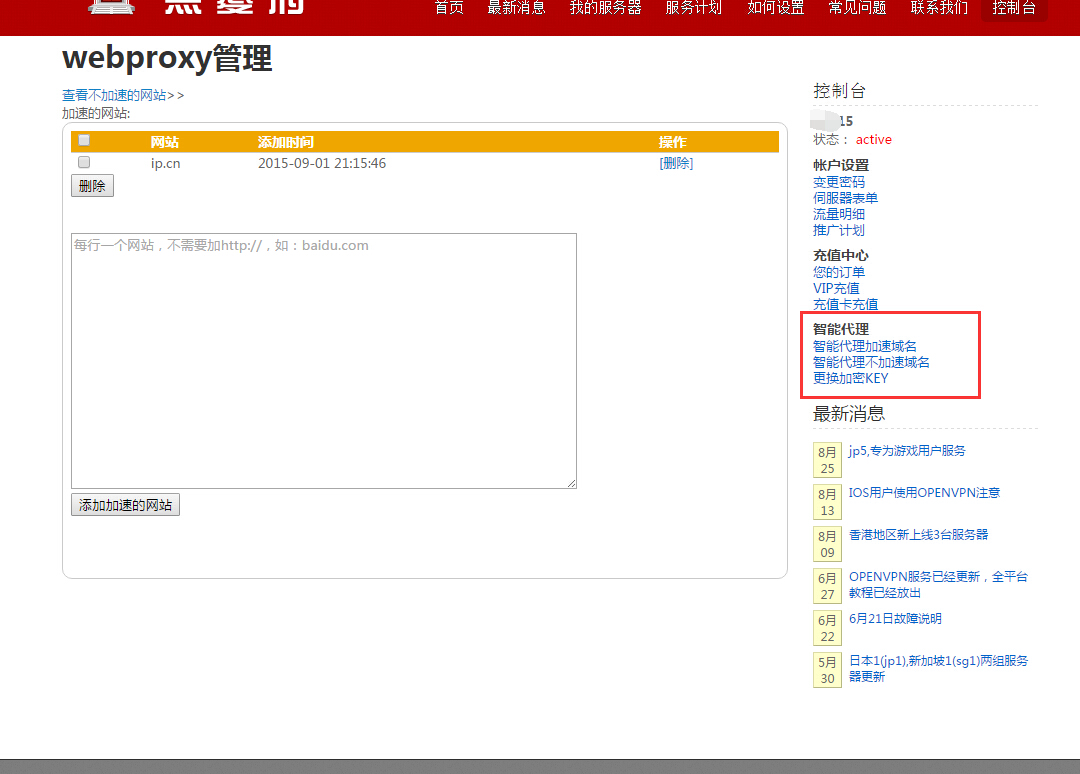Check the ip.cn row checkbox
This screenshot has width=1080, height=774.
click(x=84, y=162)
